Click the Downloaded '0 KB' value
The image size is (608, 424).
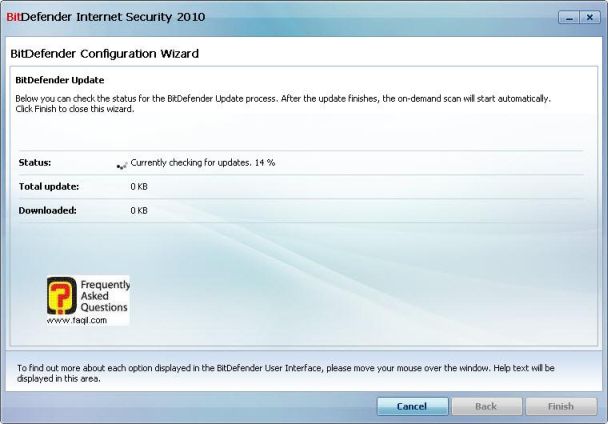139,211
